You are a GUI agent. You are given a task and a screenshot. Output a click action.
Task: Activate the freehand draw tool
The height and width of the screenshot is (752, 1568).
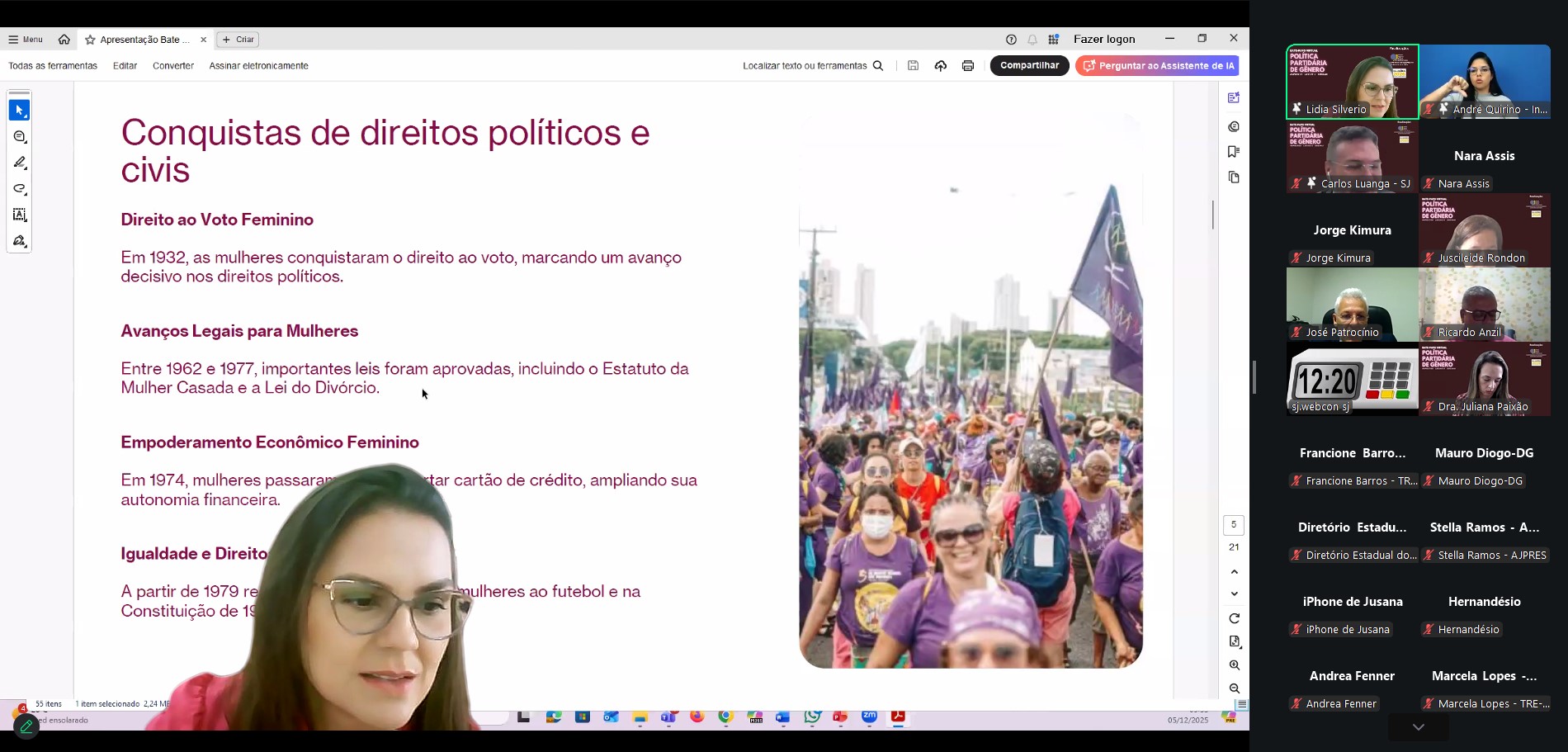coord(20,189)
